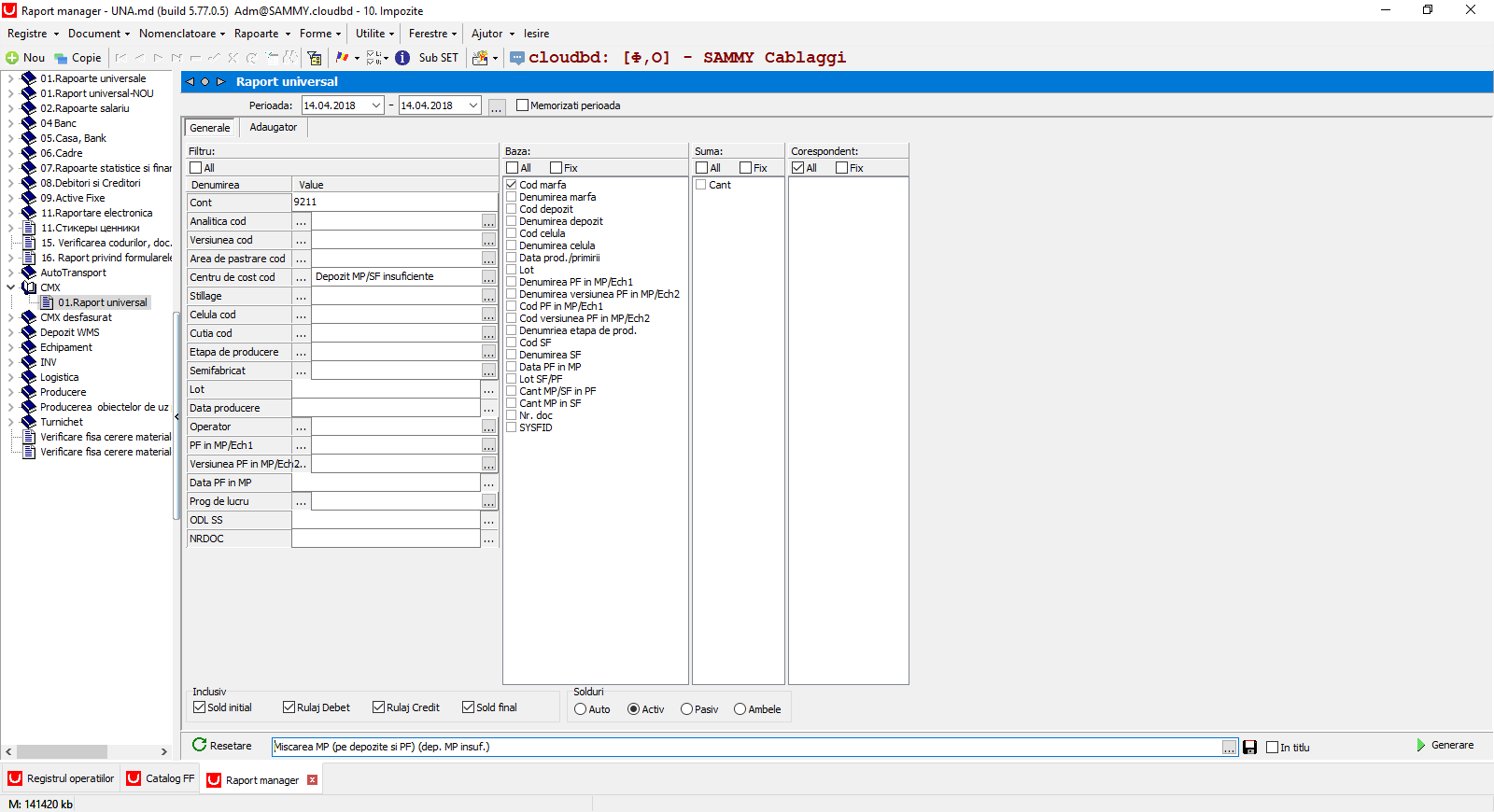Click book icon beside 04 Banc
Image resolution: width=1494 pixels, height=812 pixels.
(x=29, y=123)
